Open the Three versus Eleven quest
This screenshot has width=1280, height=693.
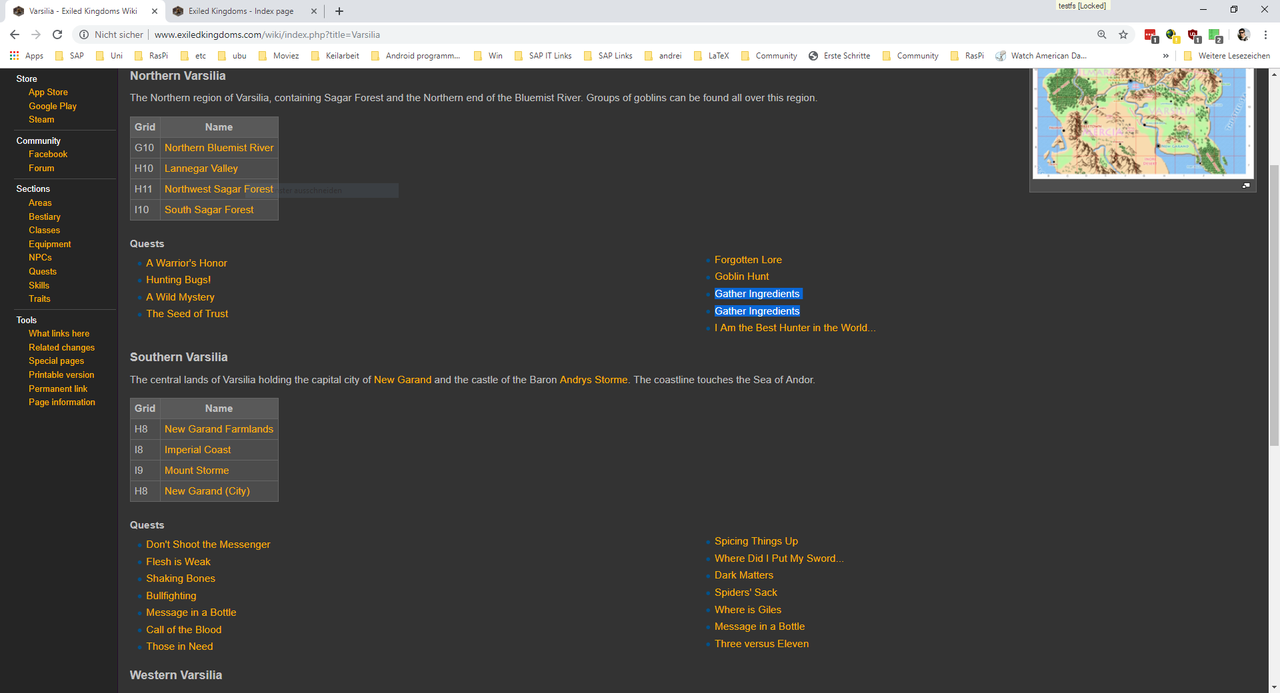click(x=762, y=644)
